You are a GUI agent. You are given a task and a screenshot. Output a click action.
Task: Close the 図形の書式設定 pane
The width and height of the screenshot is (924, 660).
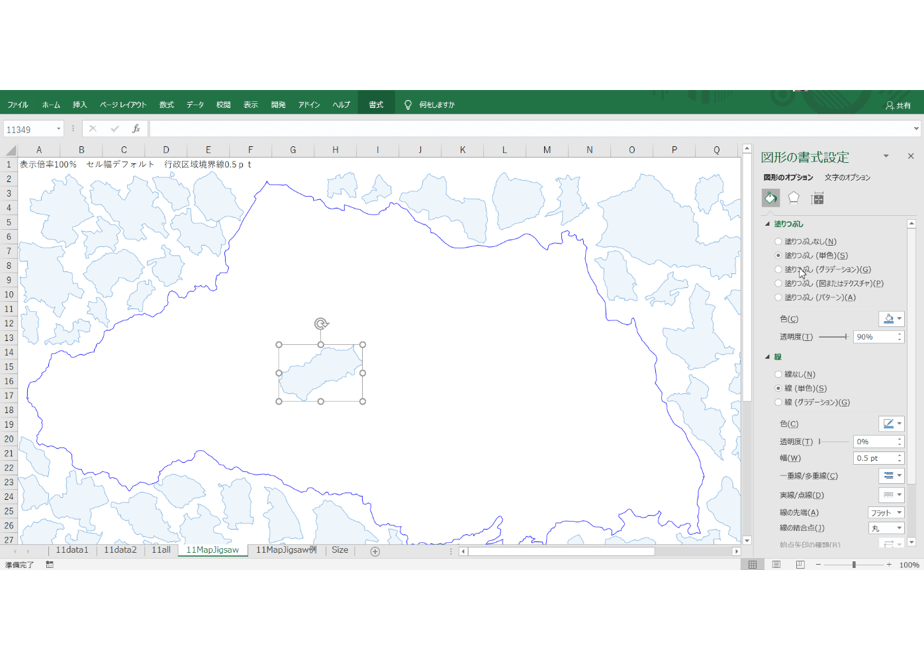(910, 156)
